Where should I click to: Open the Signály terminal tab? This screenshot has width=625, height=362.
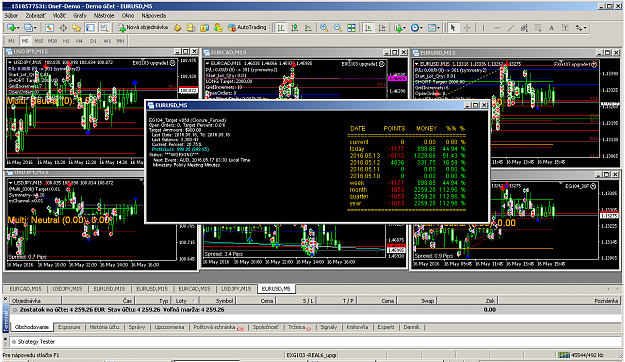click(x=328, y=327)
